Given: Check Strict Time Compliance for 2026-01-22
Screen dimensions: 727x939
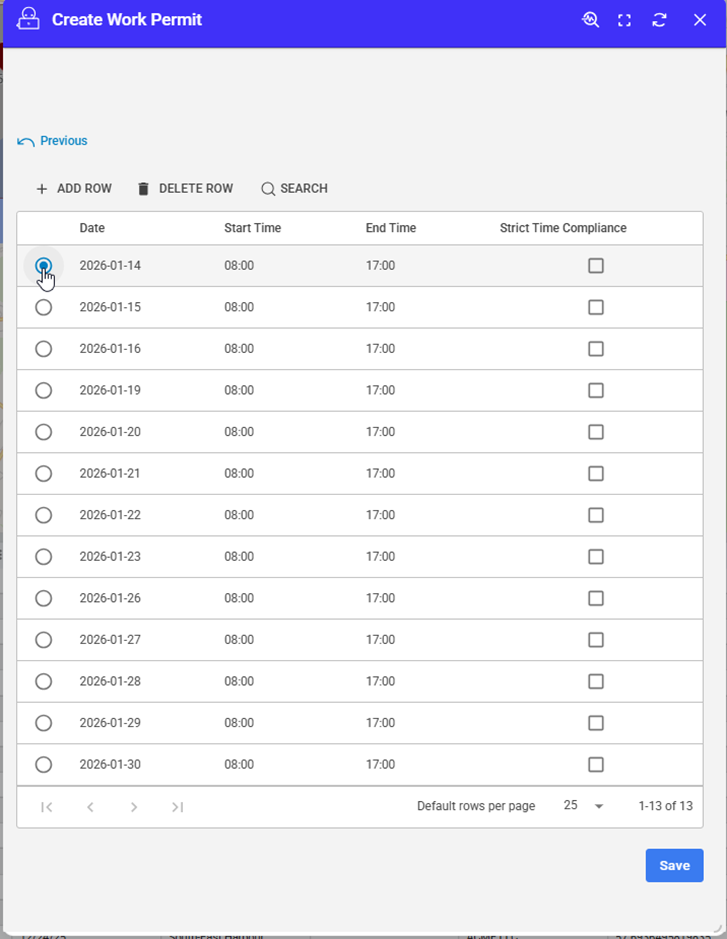Looking at the screenshot, I should [596, 515].
